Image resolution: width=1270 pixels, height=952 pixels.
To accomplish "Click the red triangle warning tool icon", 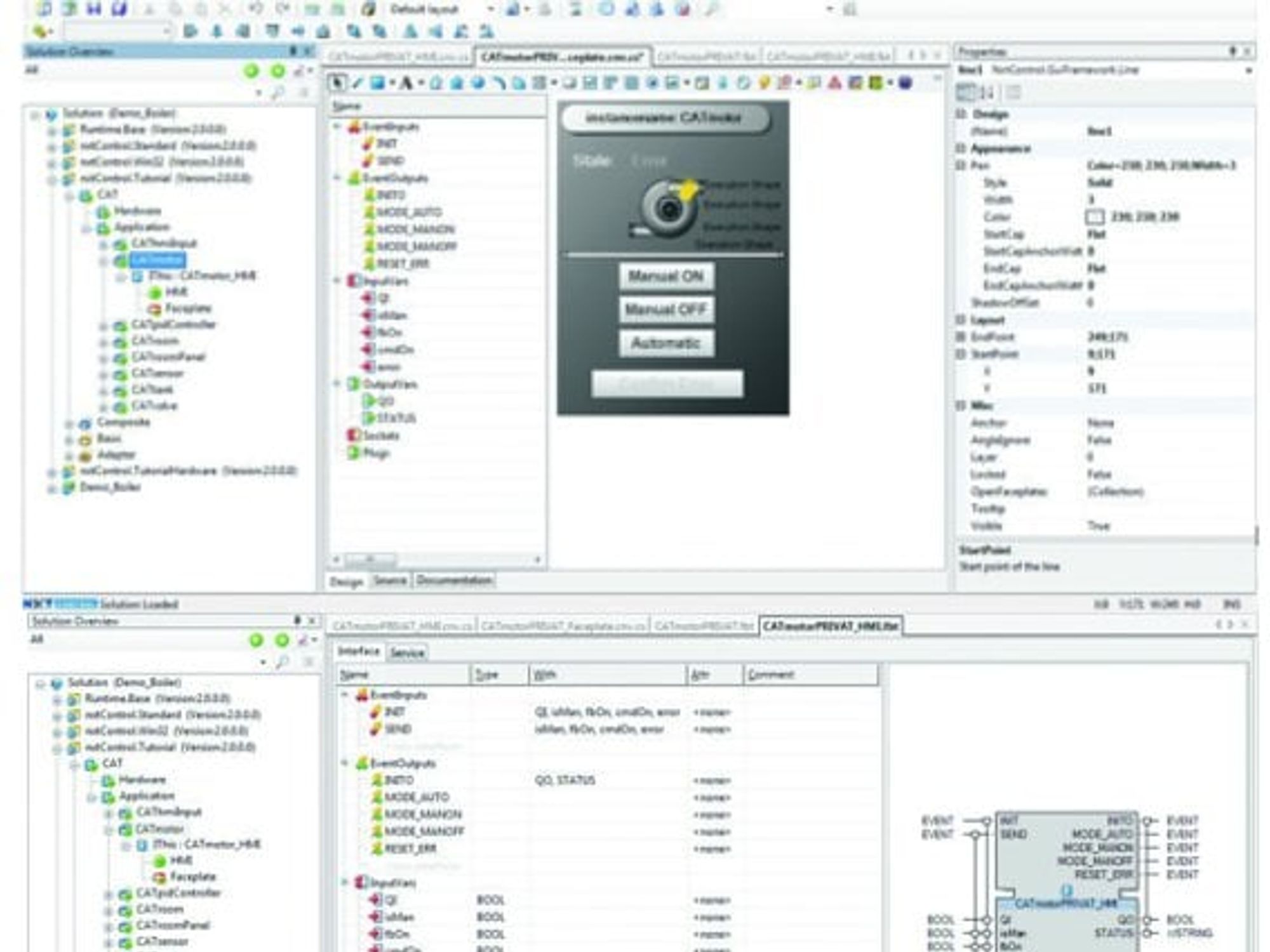I will [x=834, y=83].
